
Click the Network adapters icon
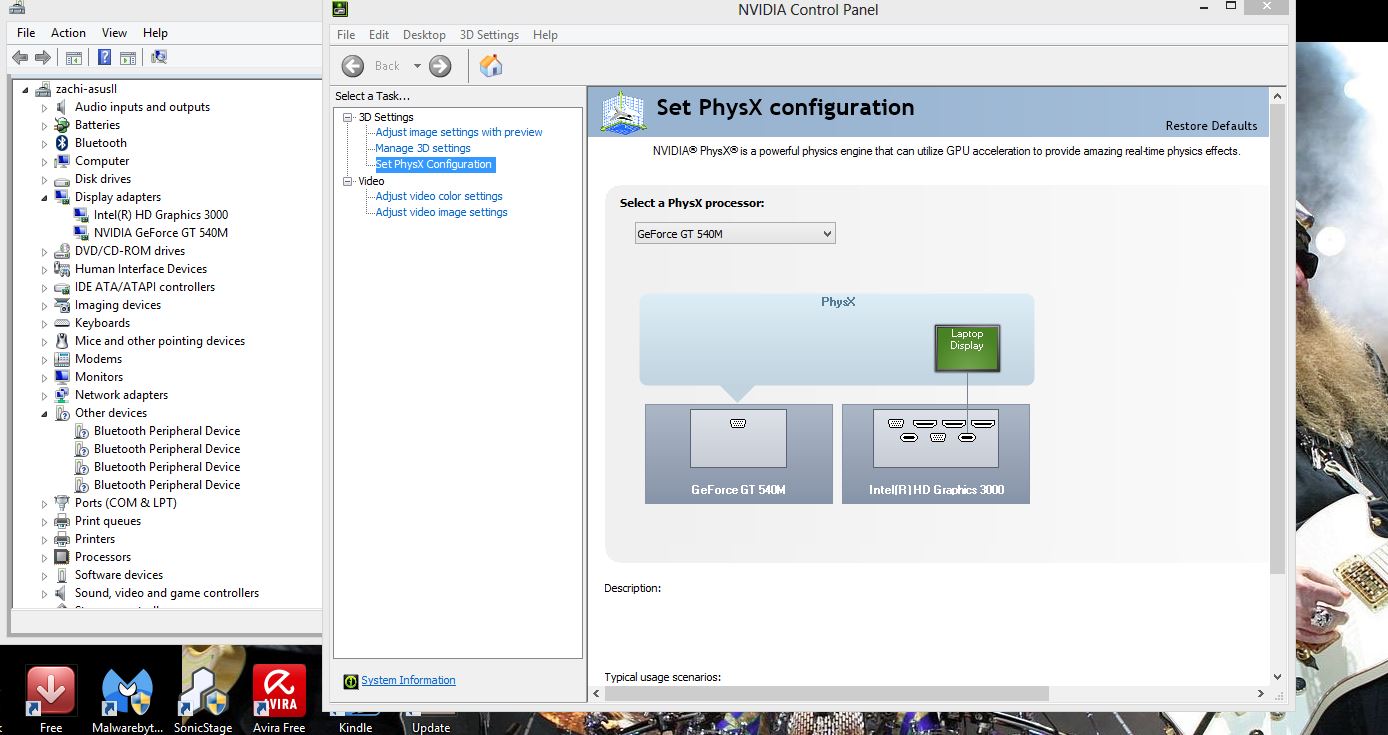62,395
